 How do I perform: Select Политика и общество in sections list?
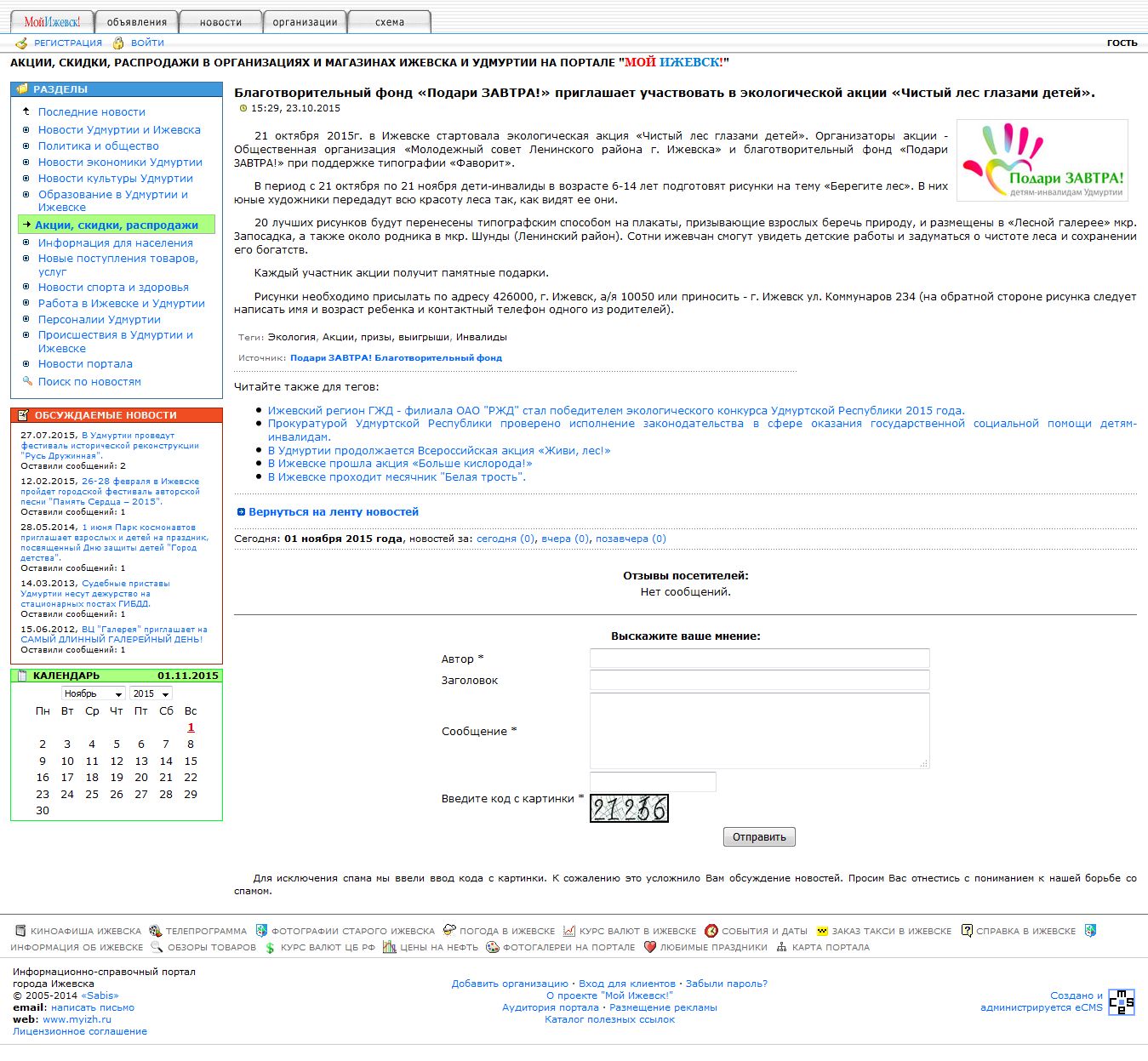click(98, 145)
